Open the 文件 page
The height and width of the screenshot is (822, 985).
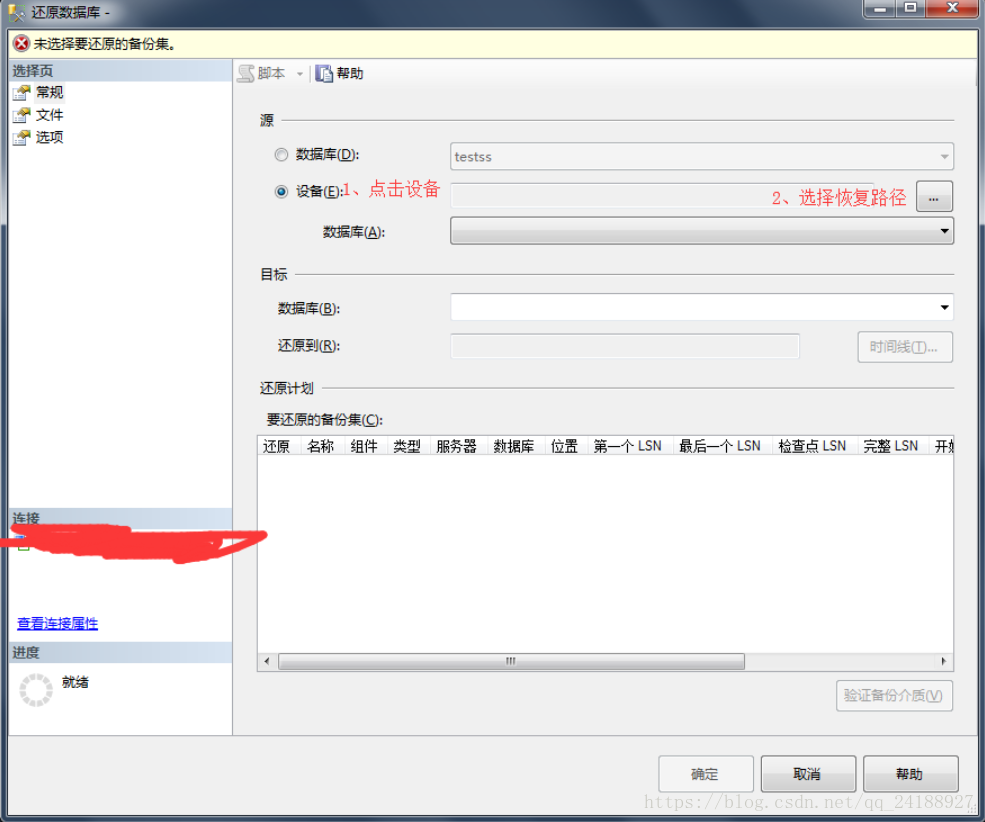[x=50, y=115]
